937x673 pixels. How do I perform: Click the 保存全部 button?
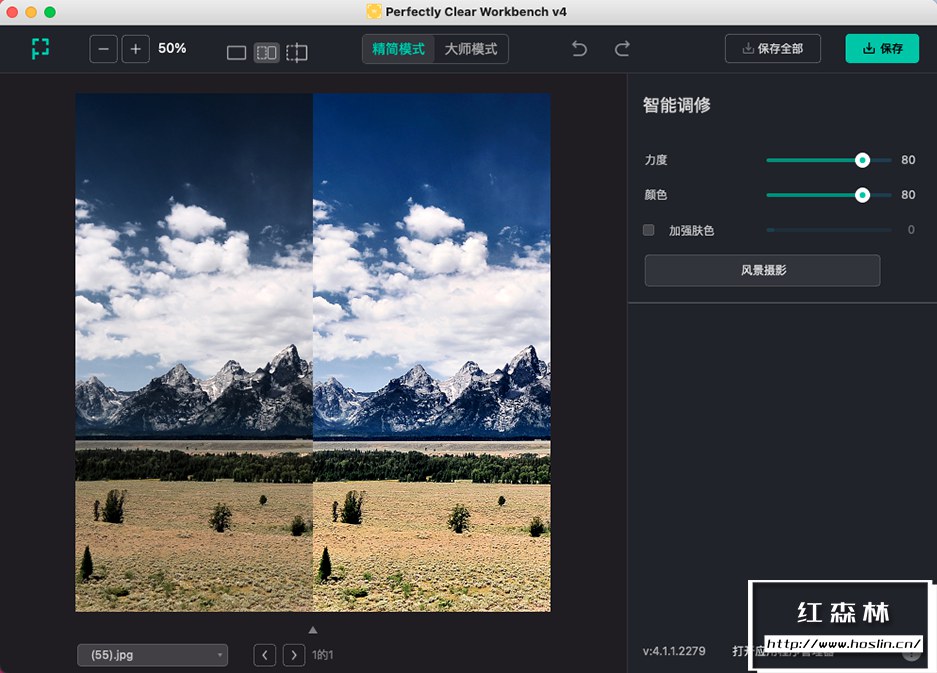click(x=772, y=48)
